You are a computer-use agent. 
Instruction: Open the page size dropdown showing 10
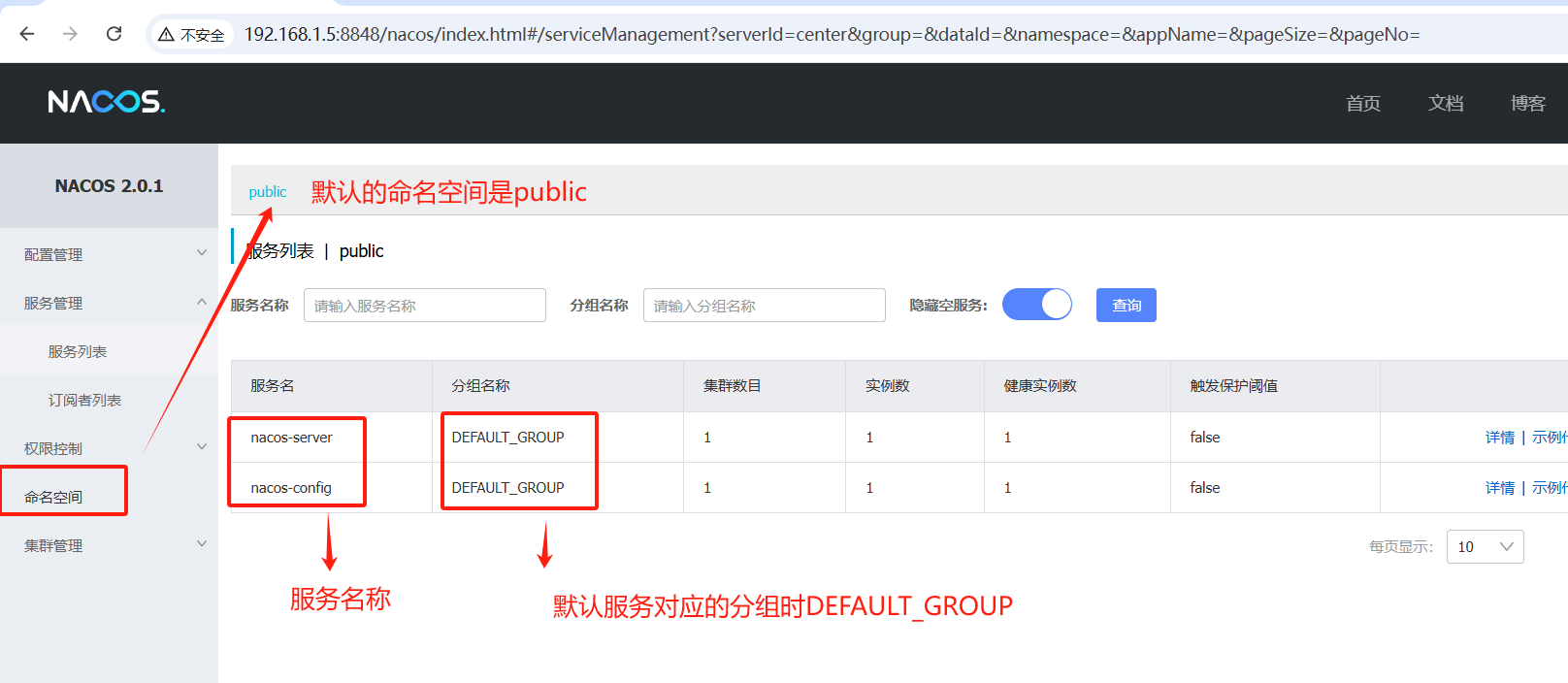click(1486, 546)
